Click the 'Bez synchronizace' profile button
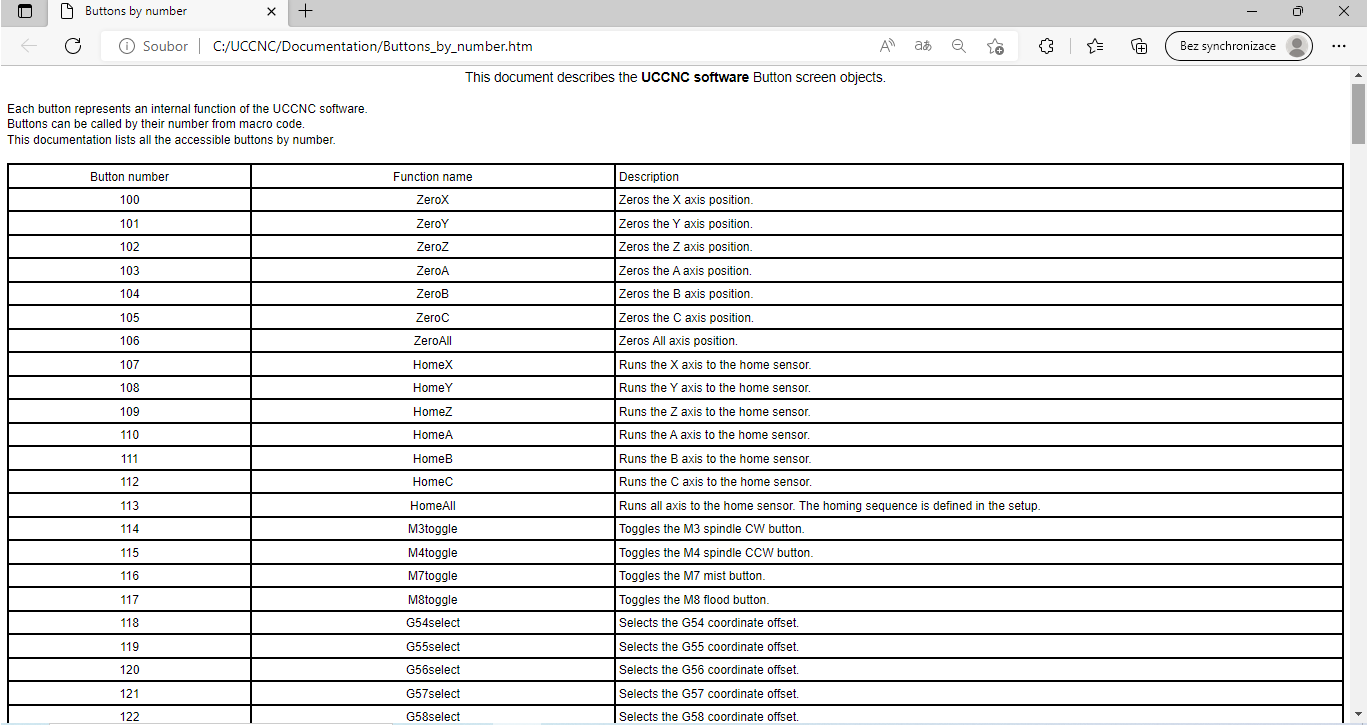Screen dimensions: 1369x725 pyautogui.click(x=1239, y=46)
